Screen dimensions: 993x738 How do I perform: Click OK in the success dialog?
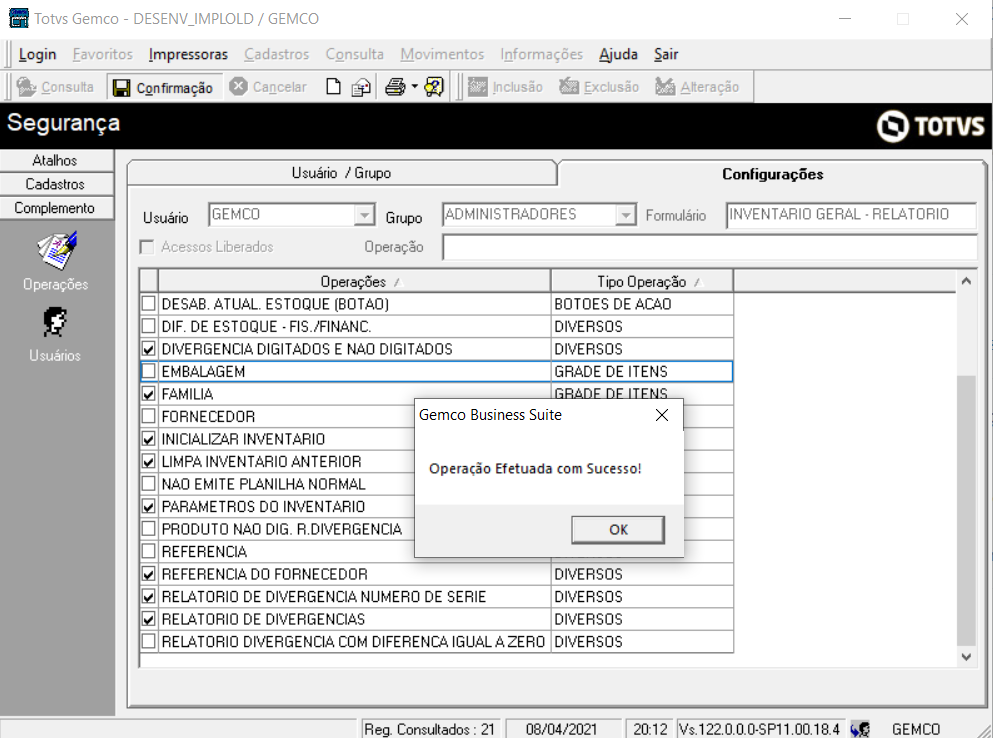pyautogui.click(x=618, y=530)
